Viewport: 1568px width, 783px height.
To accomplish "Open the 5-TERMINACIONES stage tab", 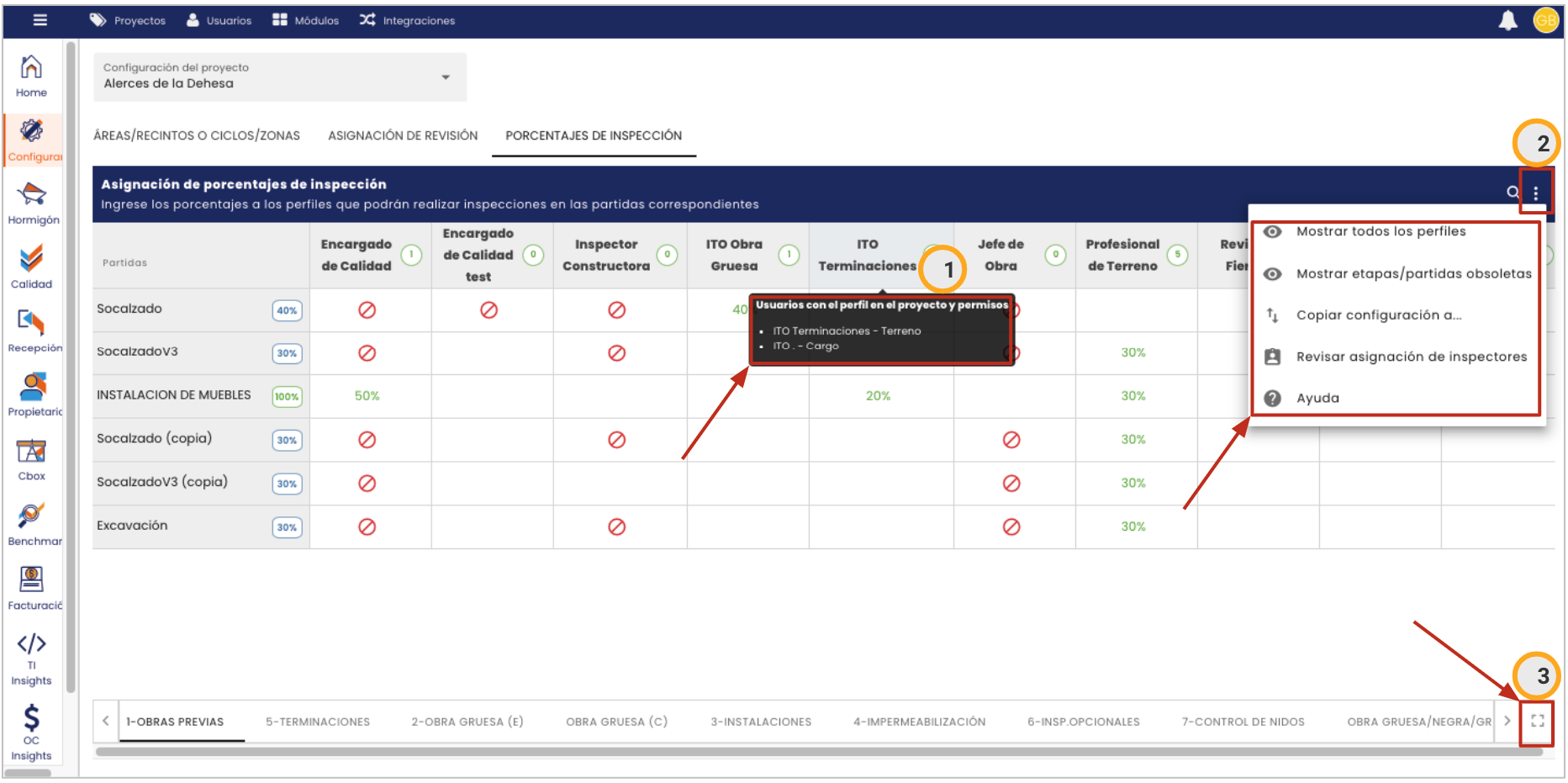I will coord(318,722).
